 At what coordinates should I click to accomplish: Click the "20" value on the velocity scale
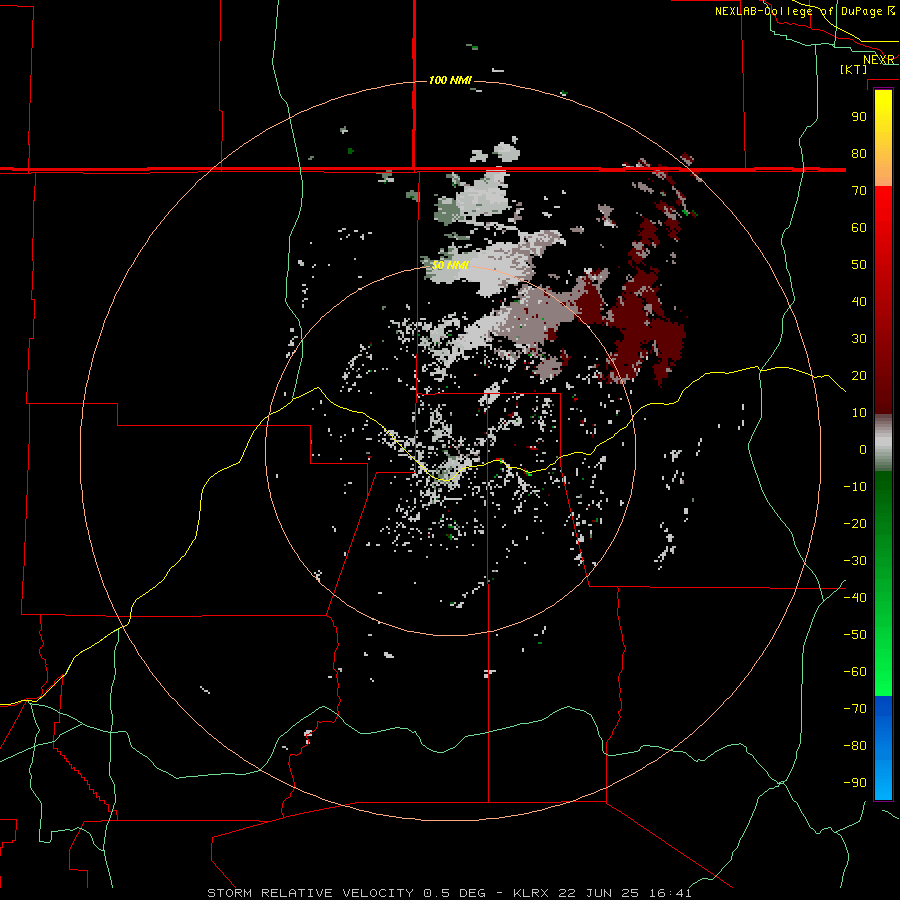859,376
